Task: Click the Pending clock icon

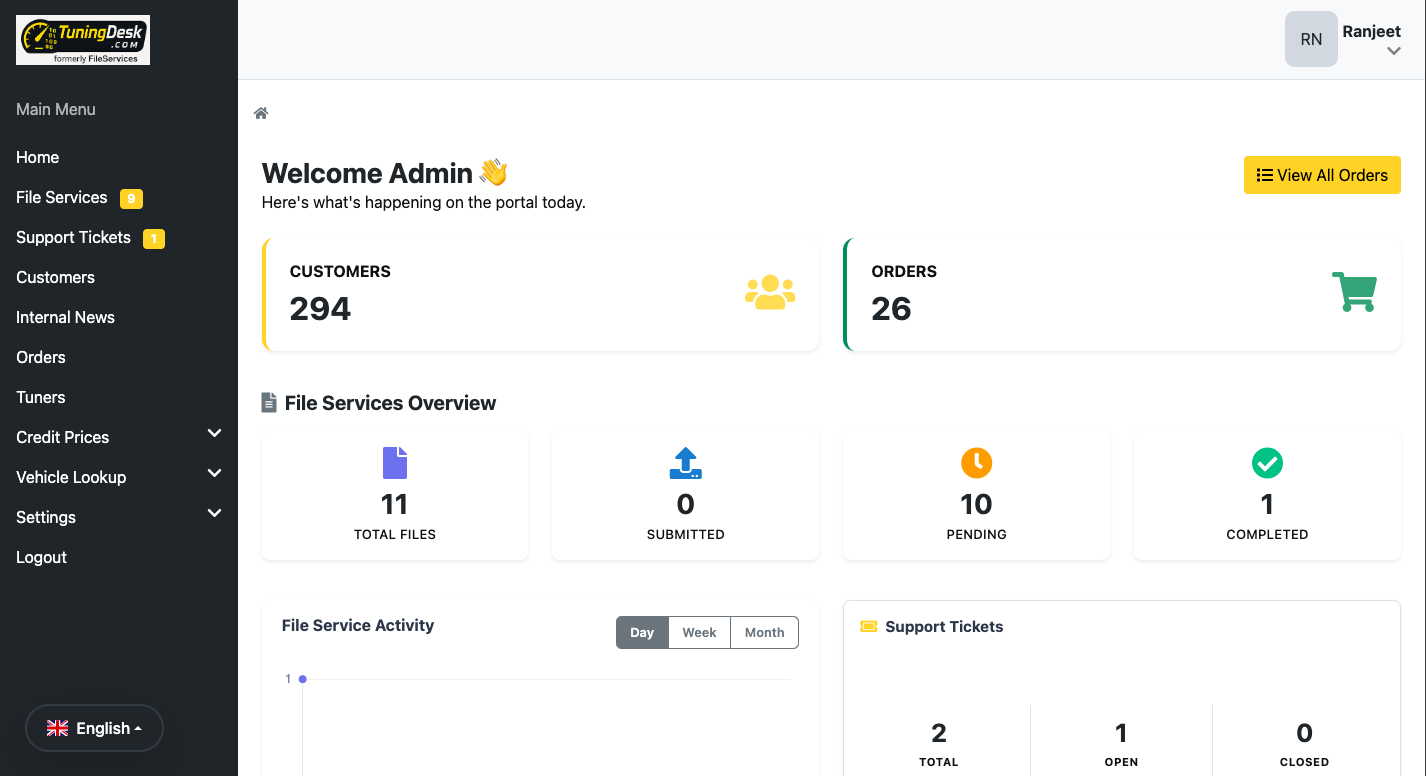Action: pos(976,463)
